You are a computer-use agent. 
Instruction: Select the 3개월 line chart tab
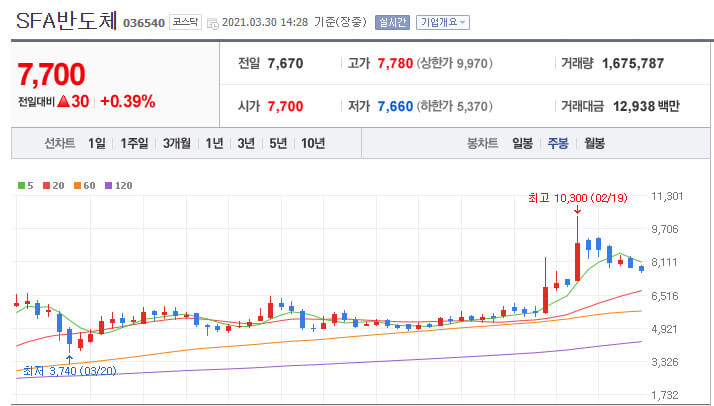[x=177, y=144]
